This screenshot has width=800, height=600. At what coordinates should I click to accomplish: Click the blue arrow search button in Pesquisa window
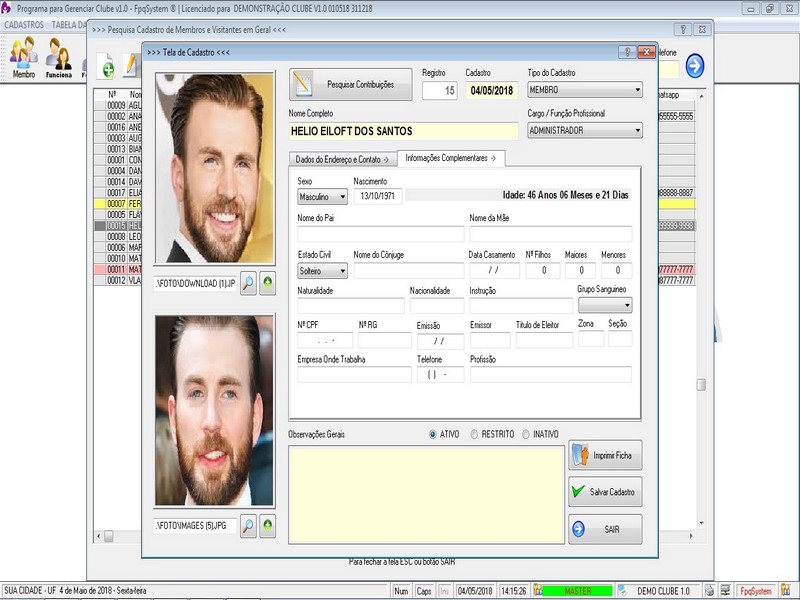tap(694, 66)
